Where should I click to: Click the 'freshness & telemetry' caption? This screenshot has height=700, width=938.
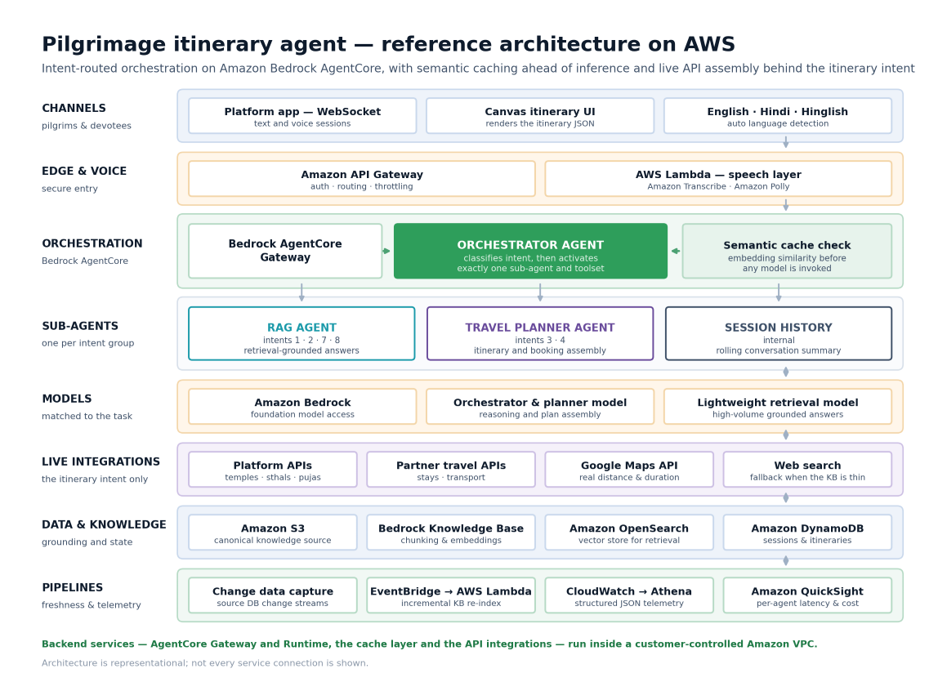[91, 605]
